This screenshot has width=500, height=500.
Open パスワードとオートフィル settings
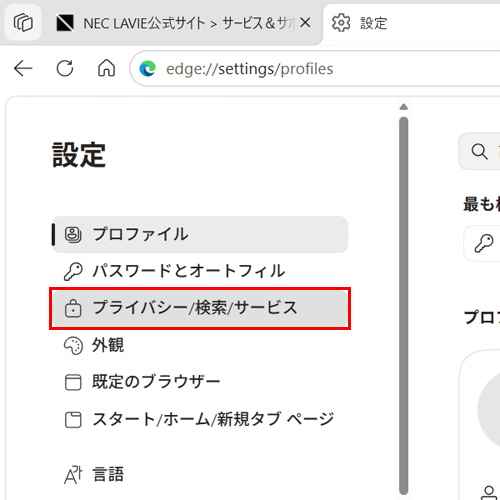200,271
